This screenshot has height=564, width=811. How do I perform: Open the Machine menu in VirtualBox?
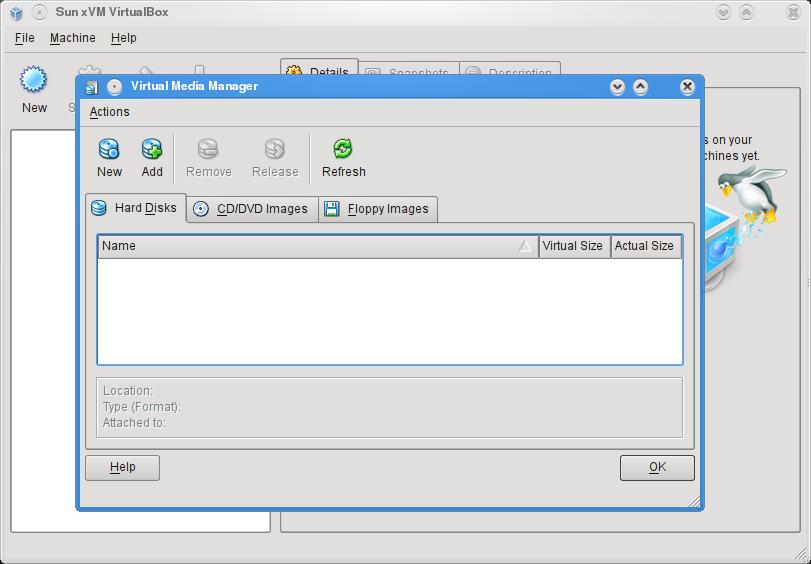(72, 38)
